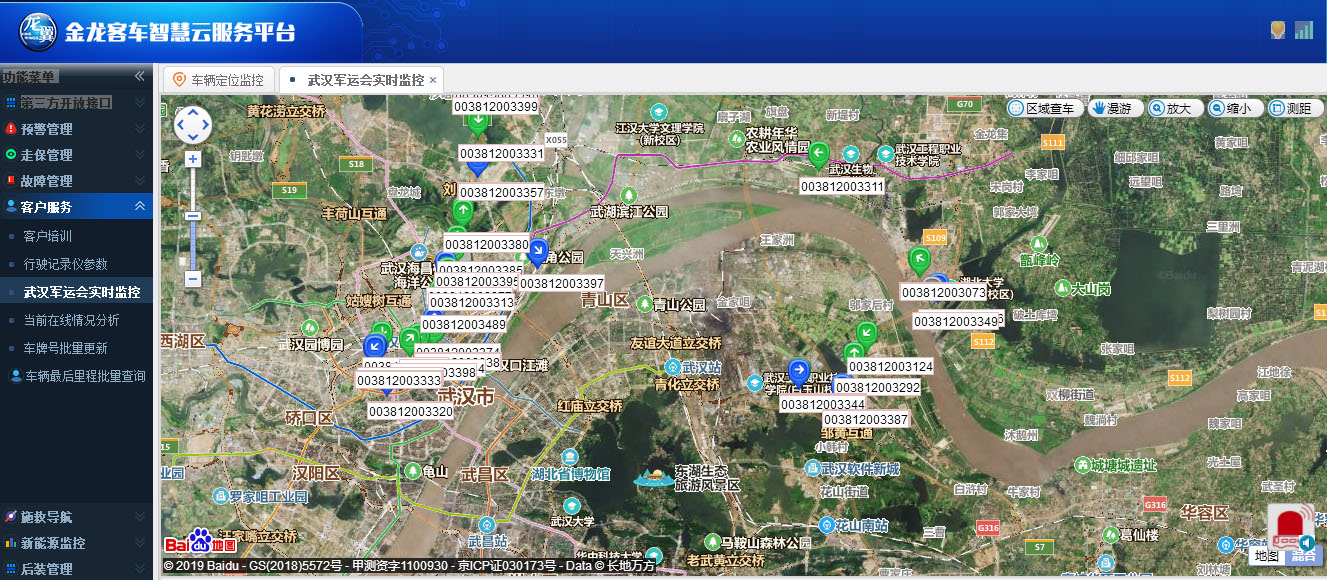
Task: Switch map to 混合 hybrid view
Action: 1303,556
